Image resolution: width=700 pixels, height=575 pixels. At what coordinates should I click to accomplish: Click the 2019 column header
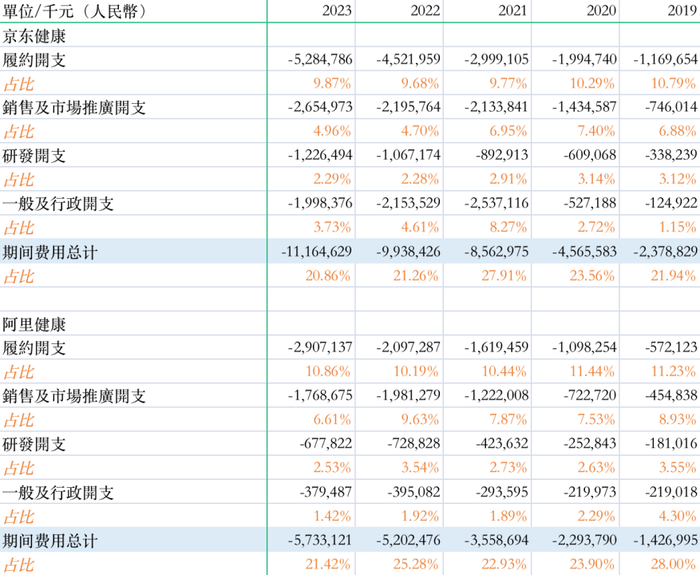click(x=683, y=10)
